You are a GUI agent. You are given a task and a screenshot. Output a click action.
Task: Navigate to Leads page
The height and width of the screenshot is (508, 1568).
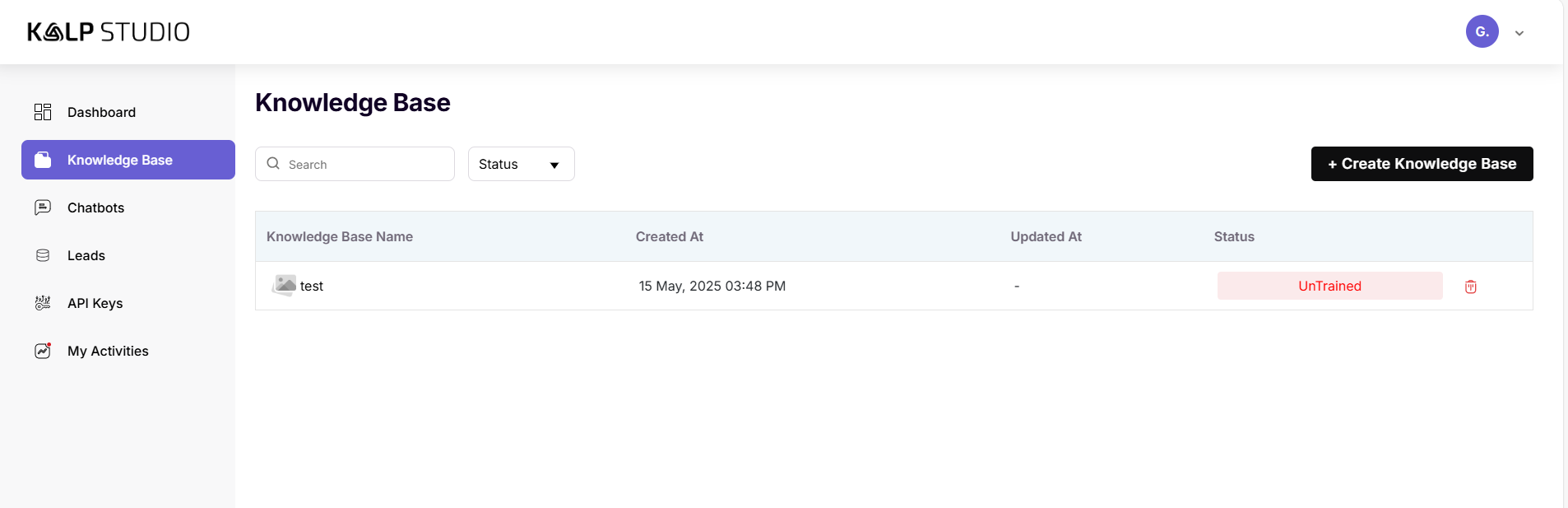86,255
